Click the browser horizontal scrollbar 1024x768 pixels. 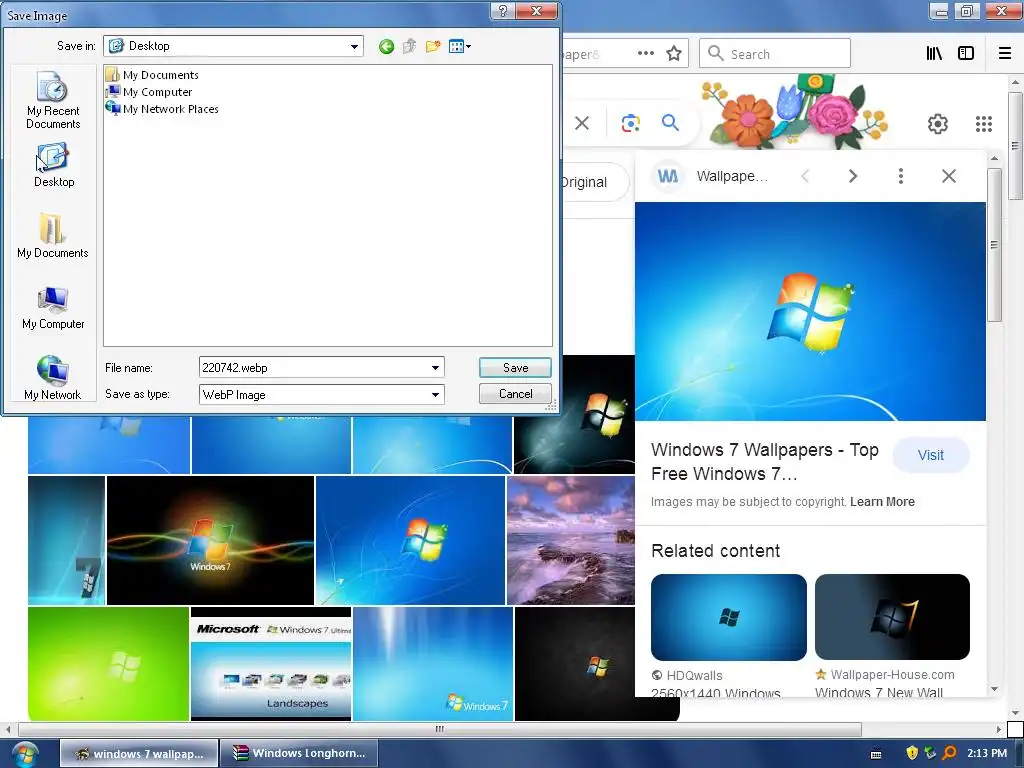(x=440, y=729)
